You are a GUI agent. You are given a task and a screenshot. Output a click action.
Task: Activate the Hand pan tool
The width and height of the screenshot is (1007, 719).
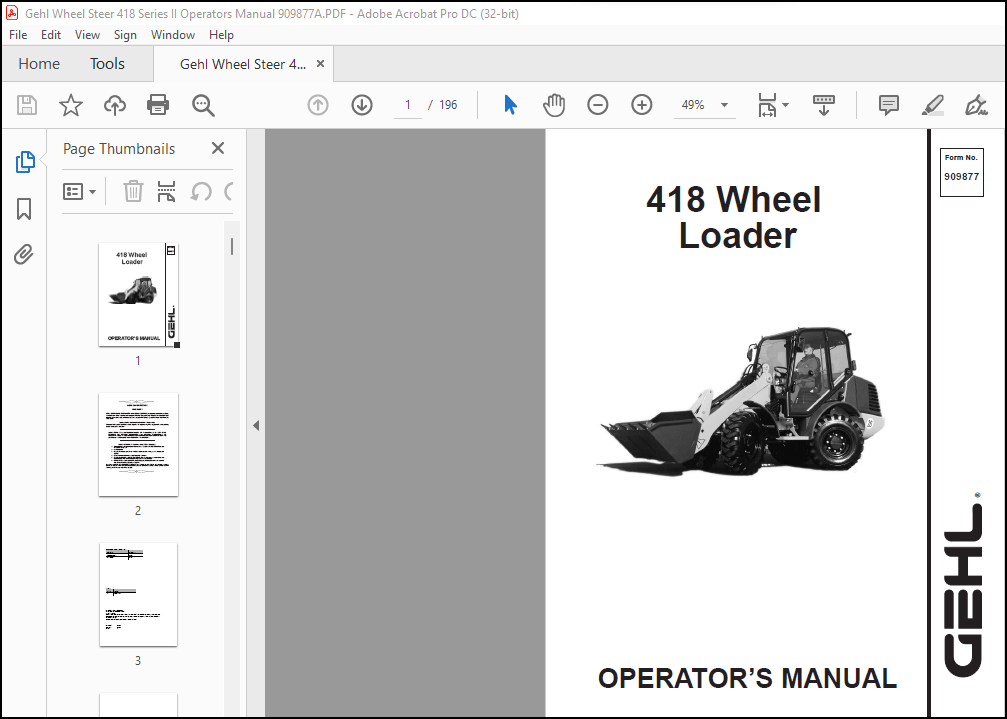point(554,105)
